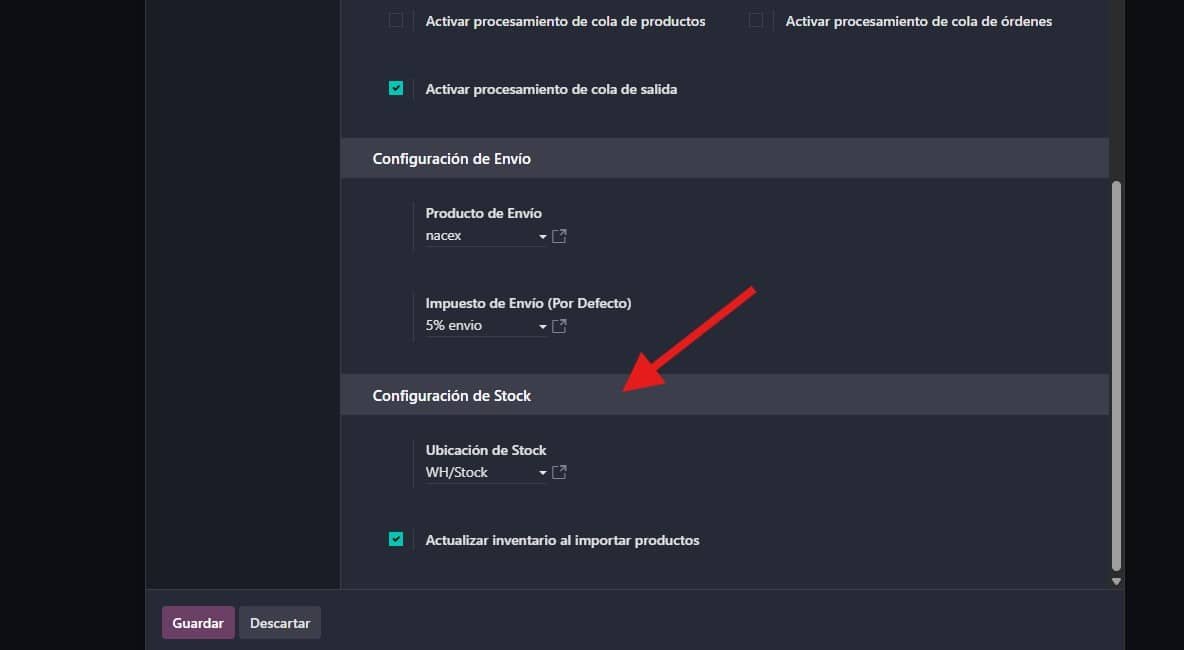Click the Guardar button
This screenshot has height=650, width=1184.
tap(198, 623)
